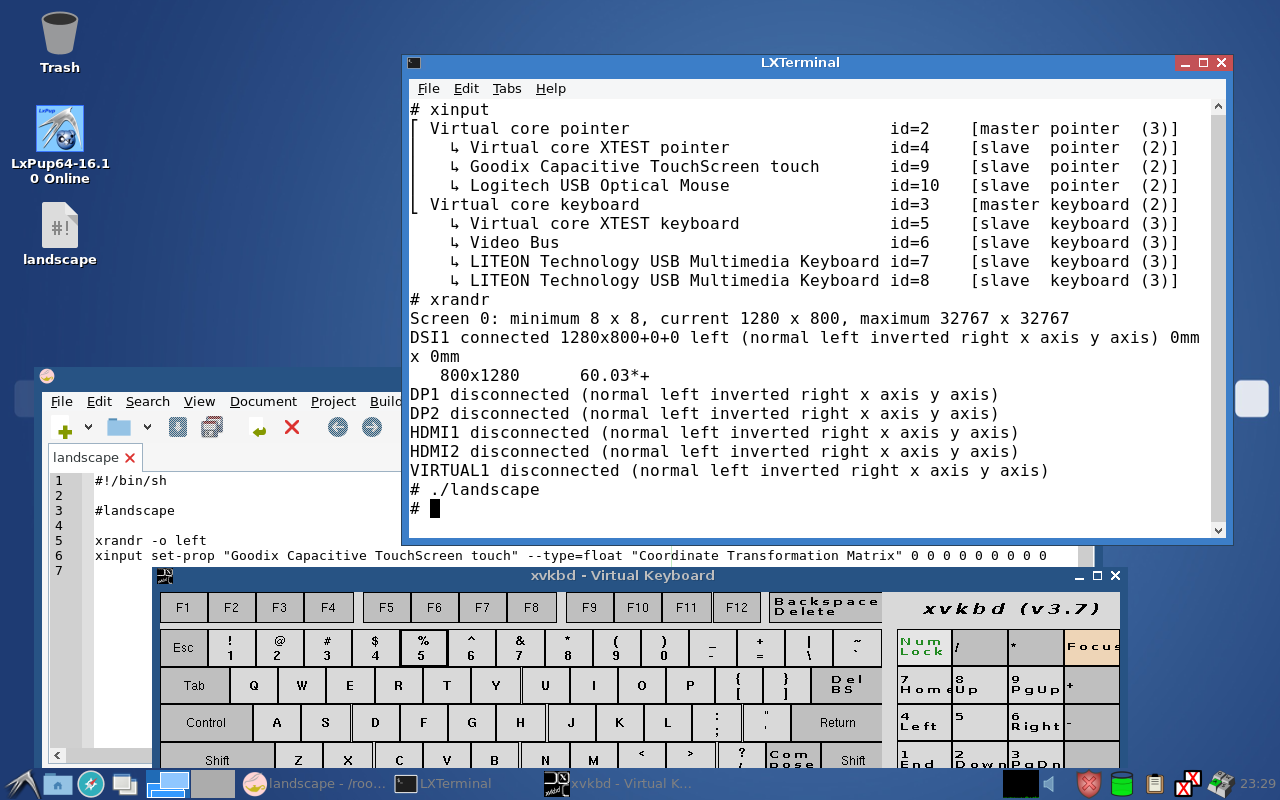This screenshot has width=1280, height=800.
Task: Open the Trash desktop icon
Action: [60, 42]
